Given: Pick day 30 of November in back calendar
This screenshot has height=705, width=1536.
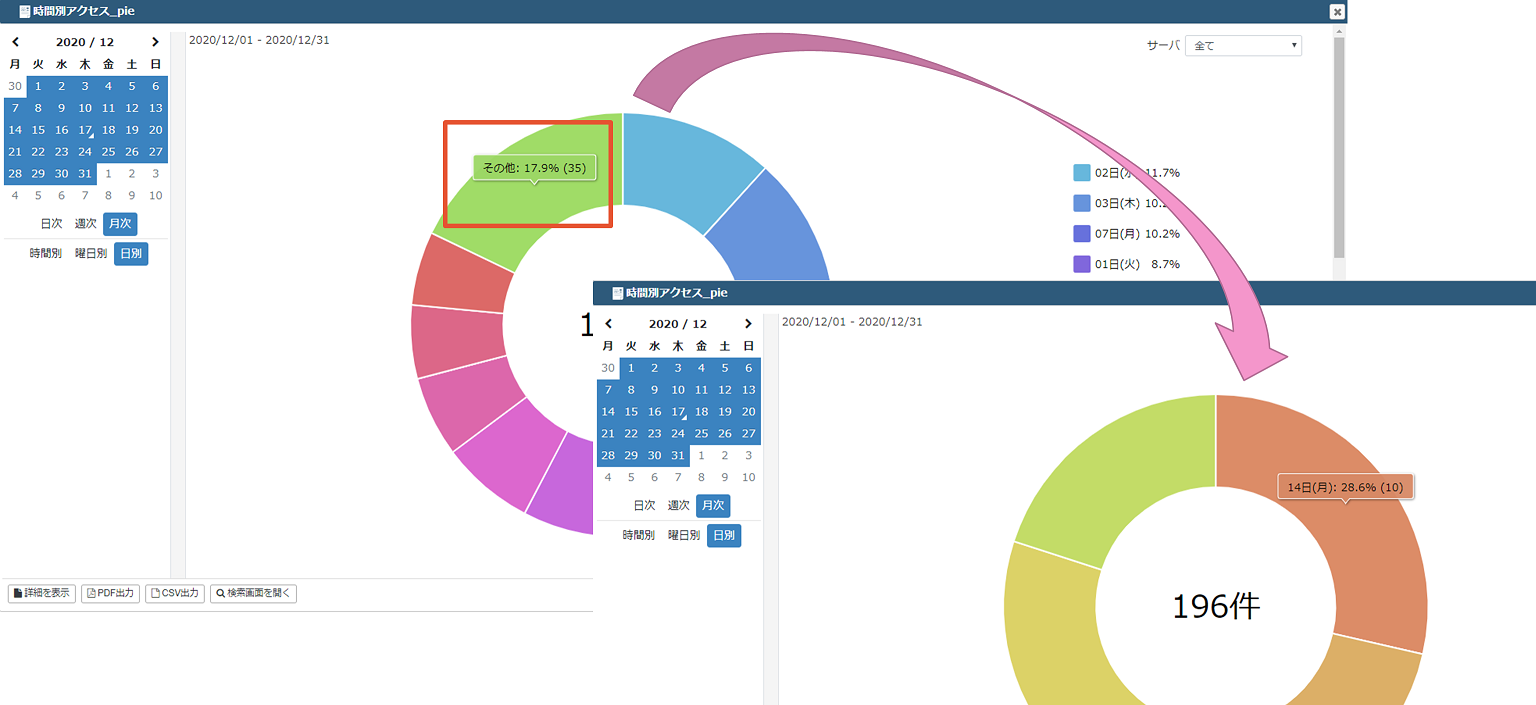Looking at the screenshot, I should [x=15, y=86].
